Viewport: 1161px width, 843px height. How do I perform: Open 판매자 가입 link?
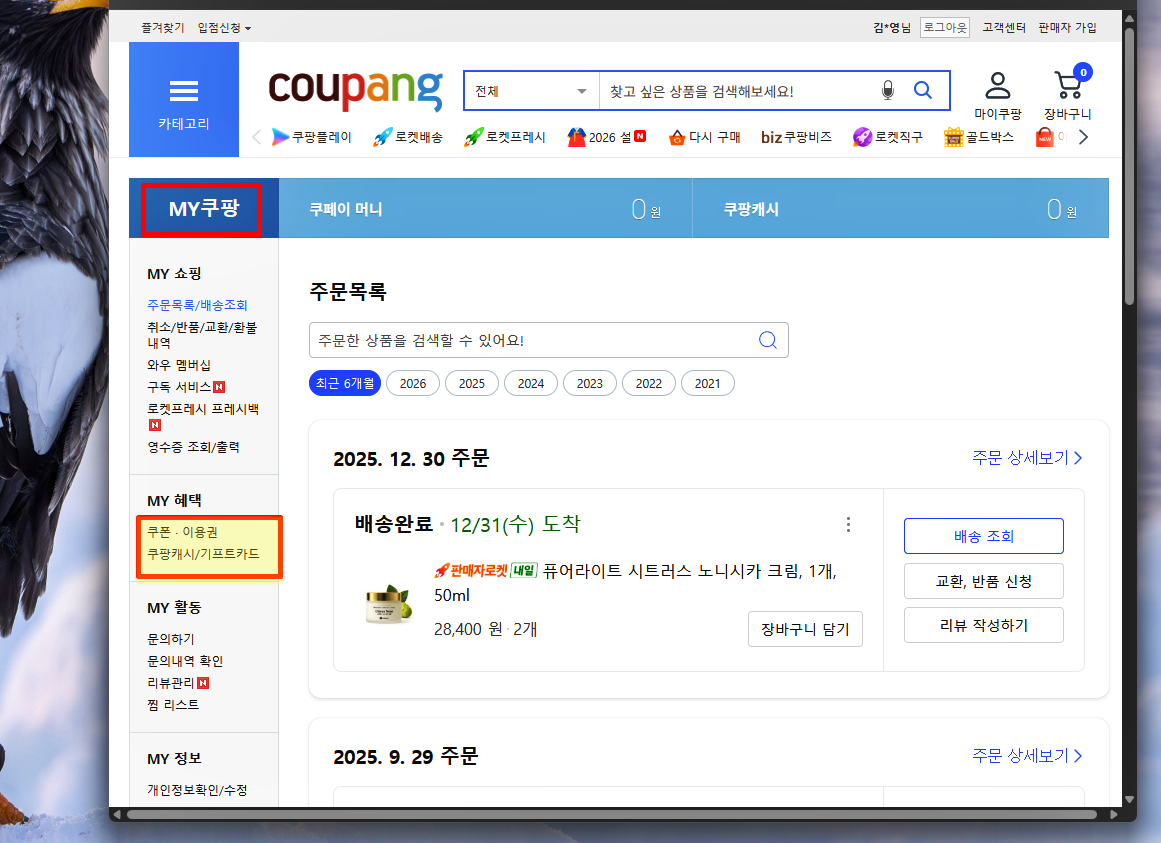click(1067, 27)
